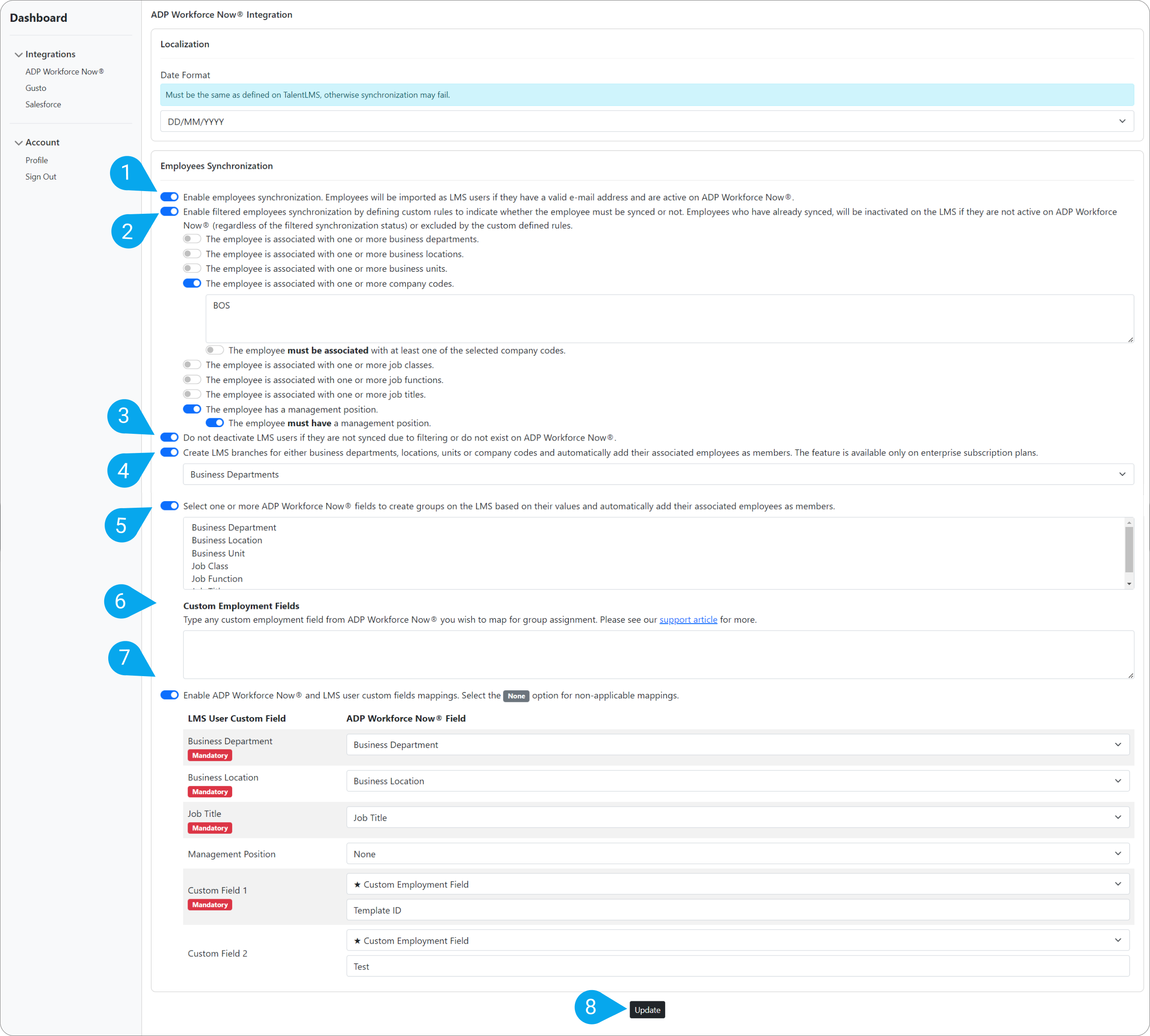Click groups list scrollbar thumb
This screenshot has height=1036, width=1150.
(x=1129, y=549)
